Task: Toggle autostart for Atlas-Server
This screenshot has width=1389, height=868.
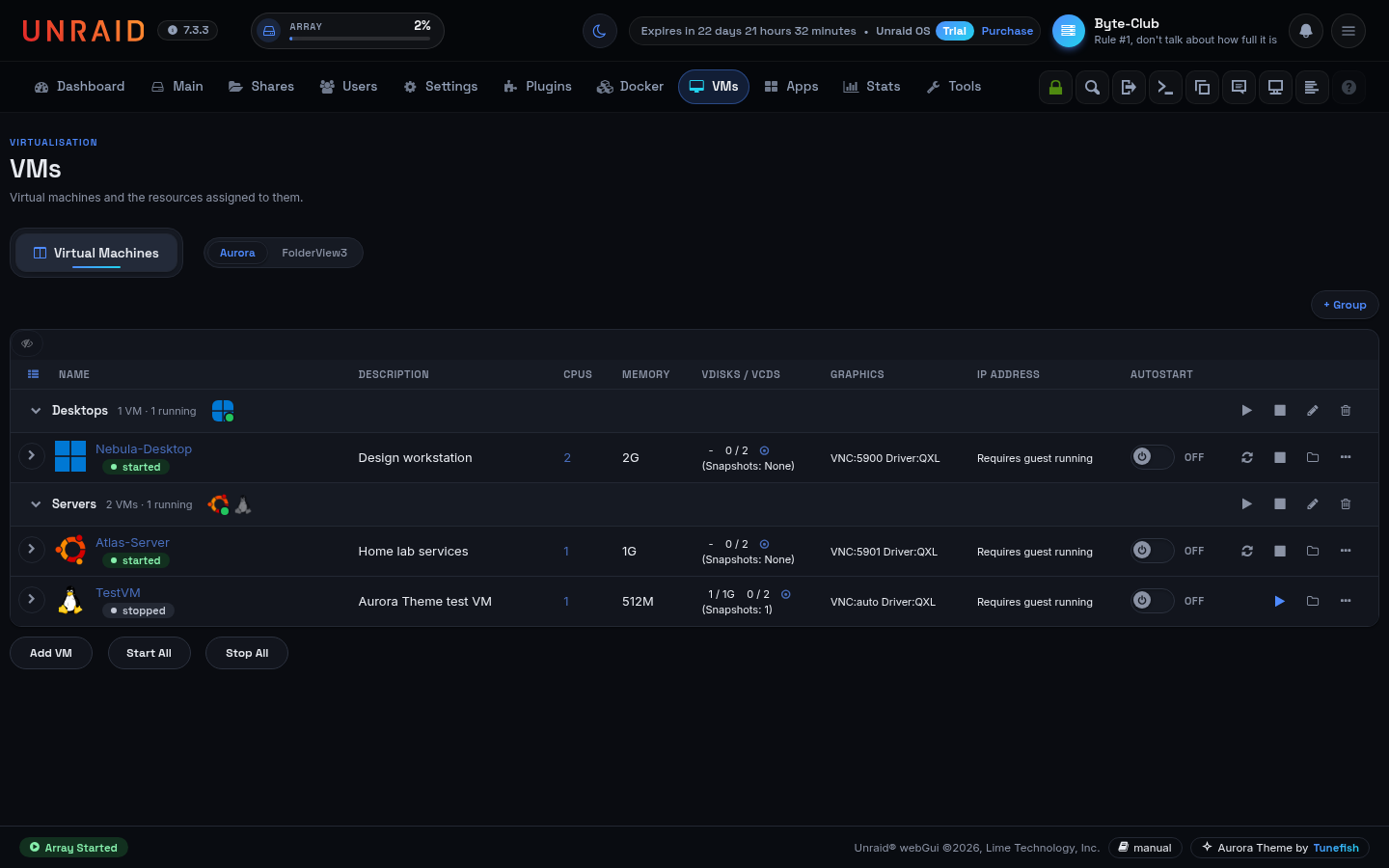Action: [1153, 551]
